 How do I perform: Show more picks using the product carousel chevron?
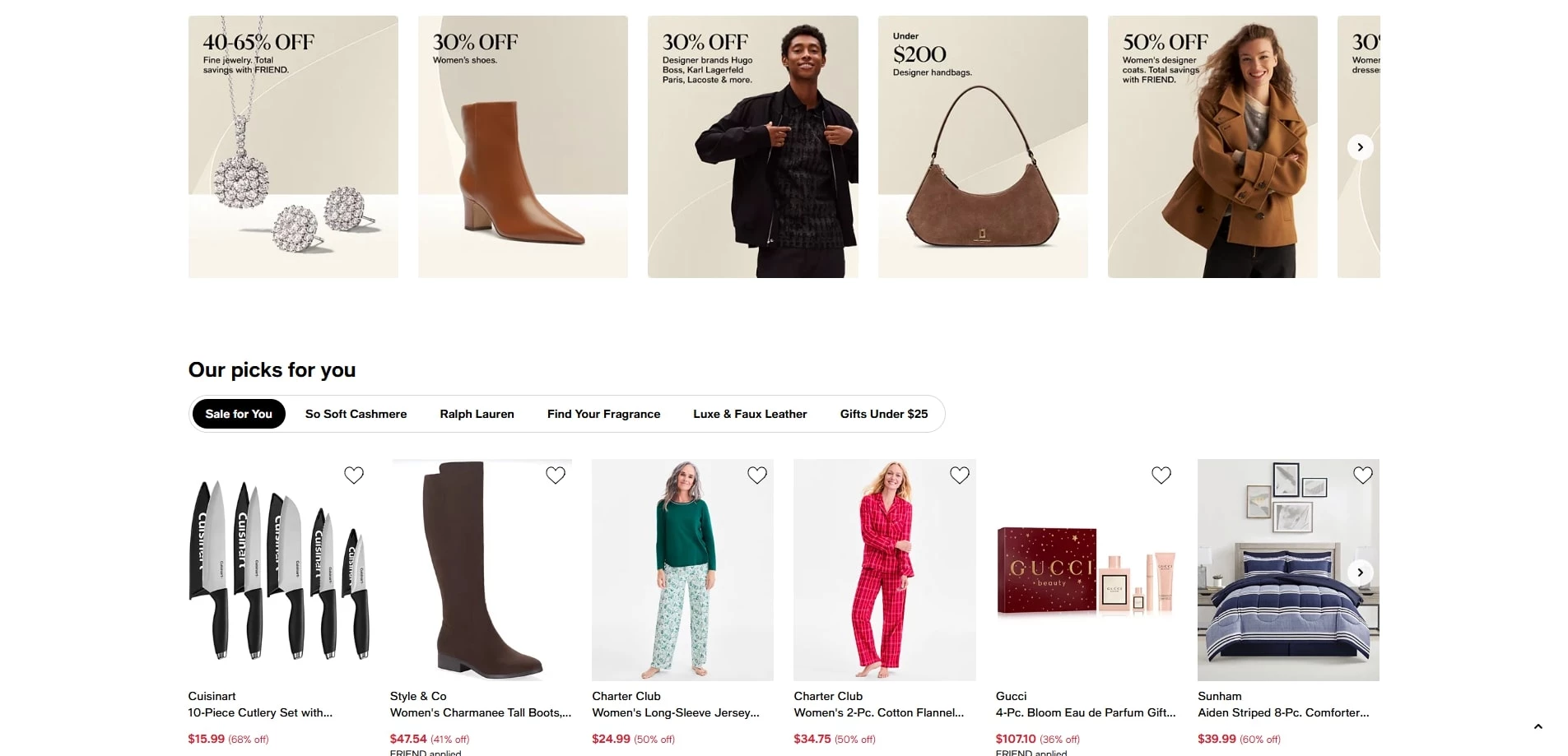(1360, 572)
